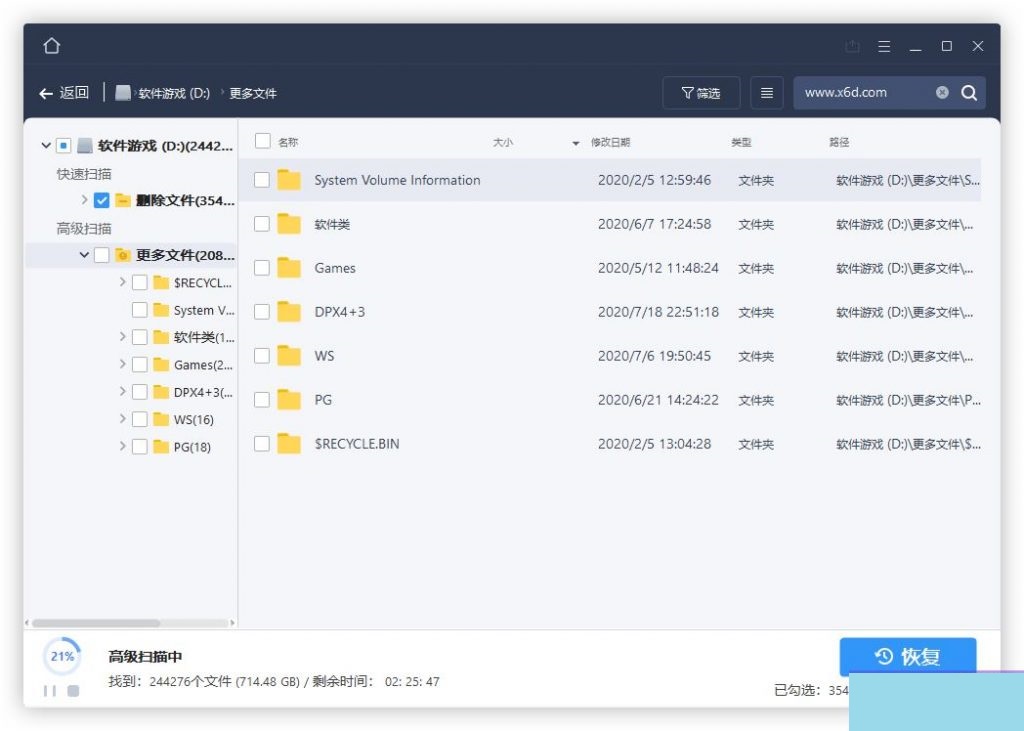The width and height of the screenshot is (1024, 731).
Task: Expand the $RECYCL... folder node
Action: pyautogui.click(x=122, y=282)
